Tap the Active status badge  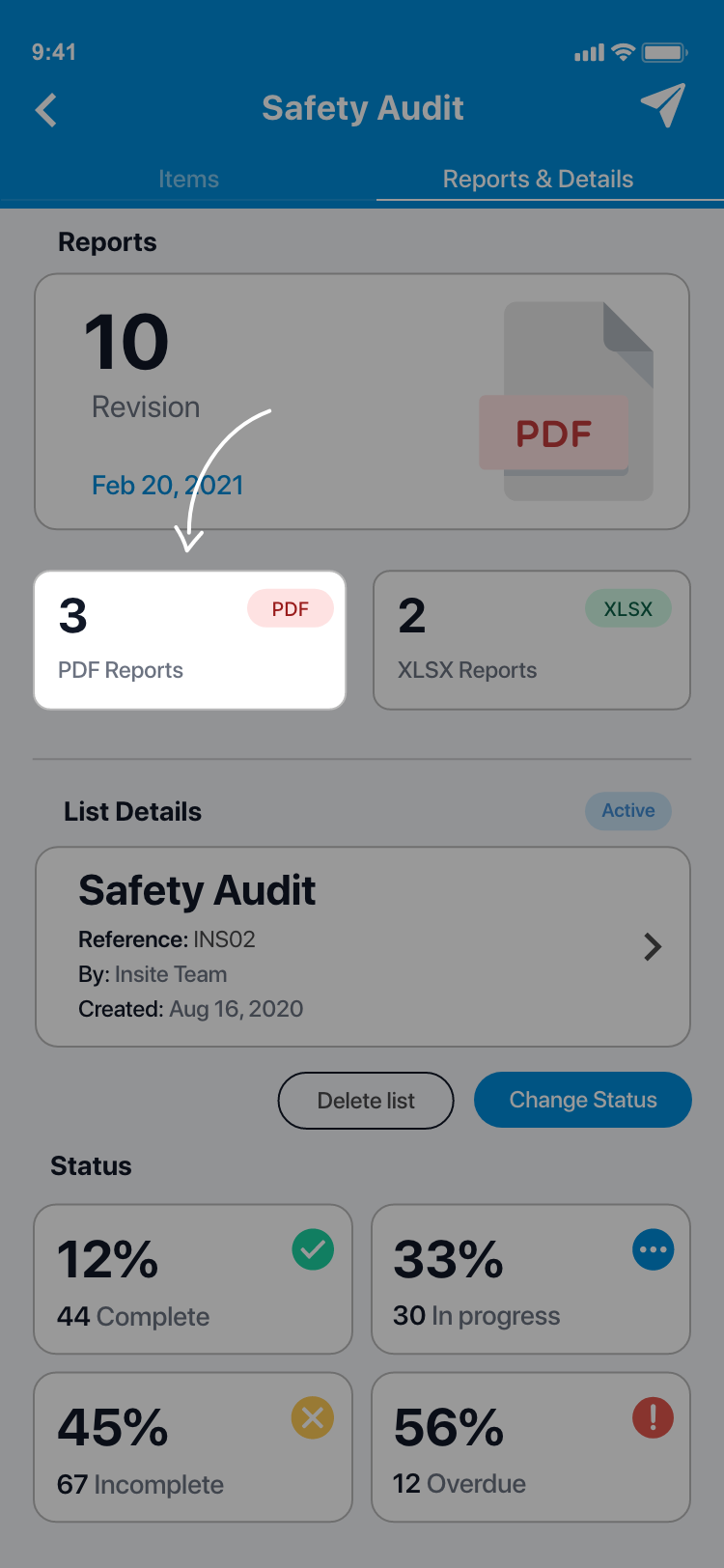click(x=628, y=811)
